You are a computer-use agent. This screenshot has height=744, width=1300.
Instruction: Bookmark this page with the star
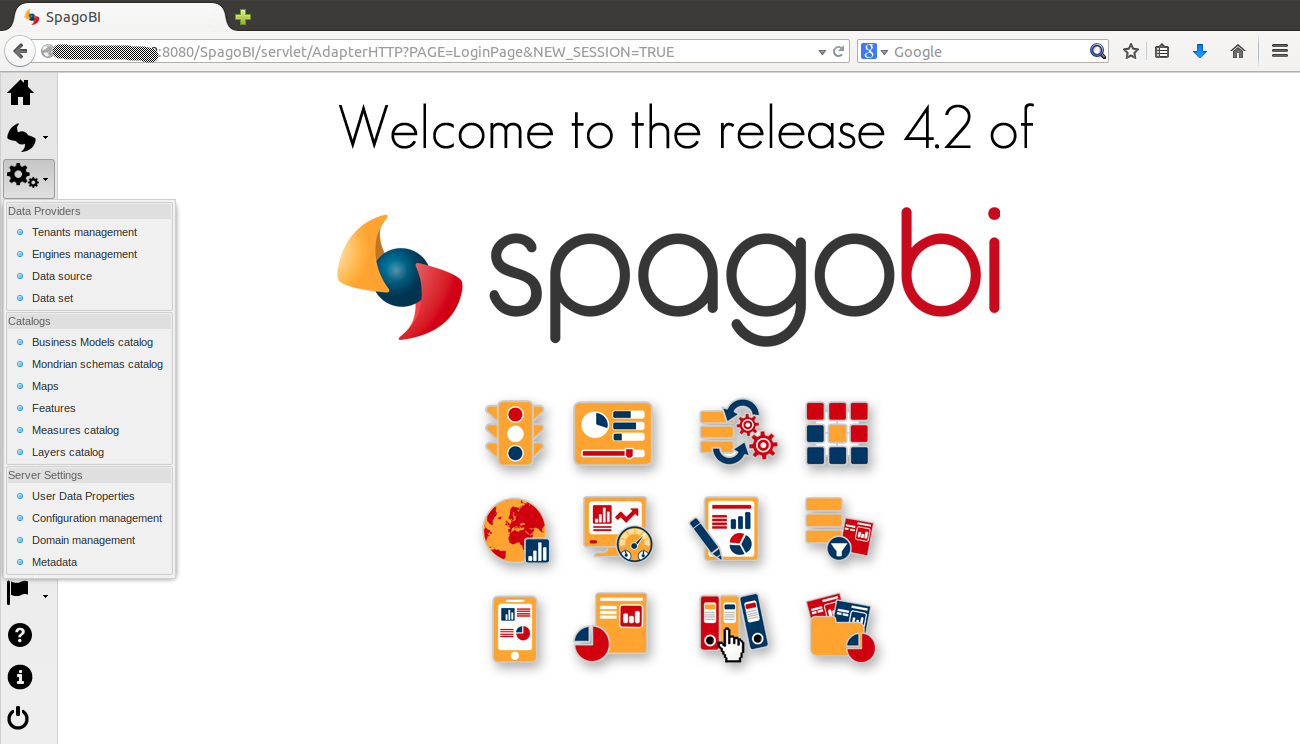click(x=1131, y=51)
